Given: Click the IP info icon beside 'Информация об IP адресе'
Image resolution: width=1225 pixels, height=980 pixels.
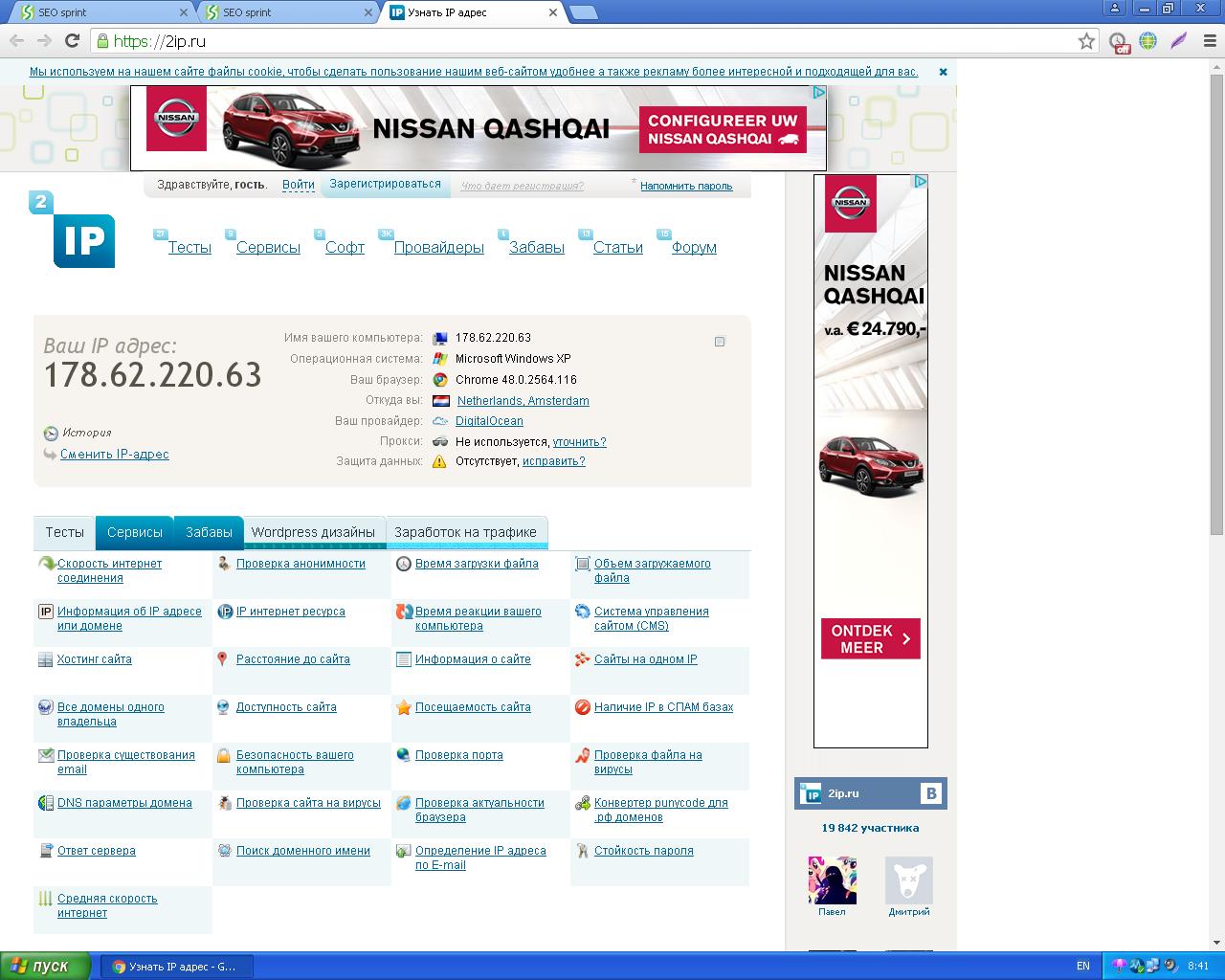Looking at the screenshot, I should 45,612.
